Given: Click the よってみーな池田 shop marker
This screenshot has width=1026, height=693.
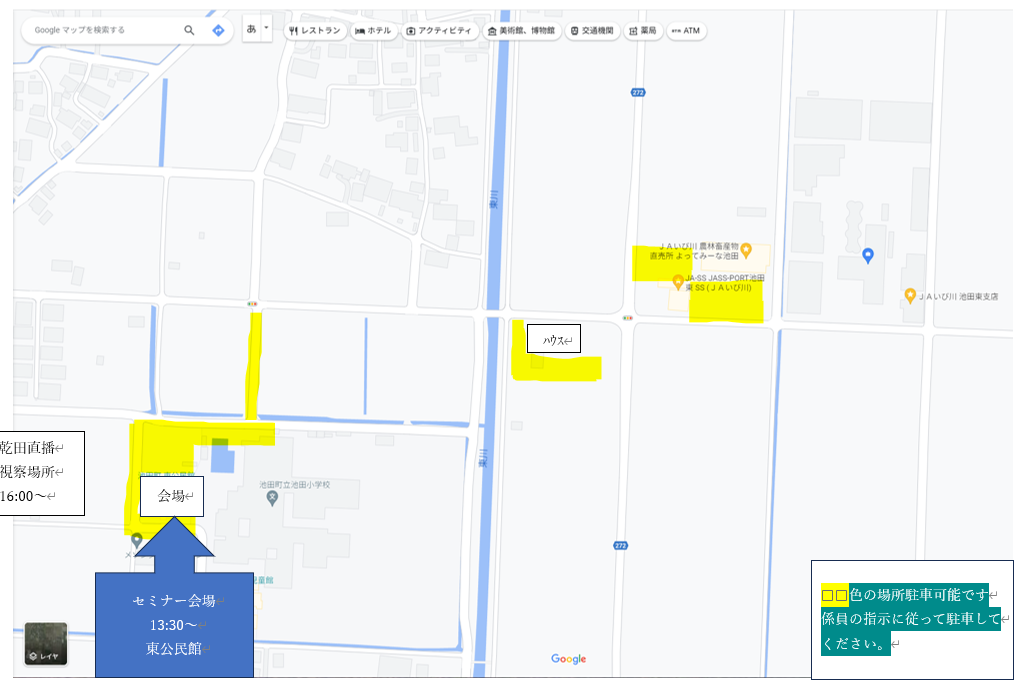Looking at the screenshot, I should 746,250.
